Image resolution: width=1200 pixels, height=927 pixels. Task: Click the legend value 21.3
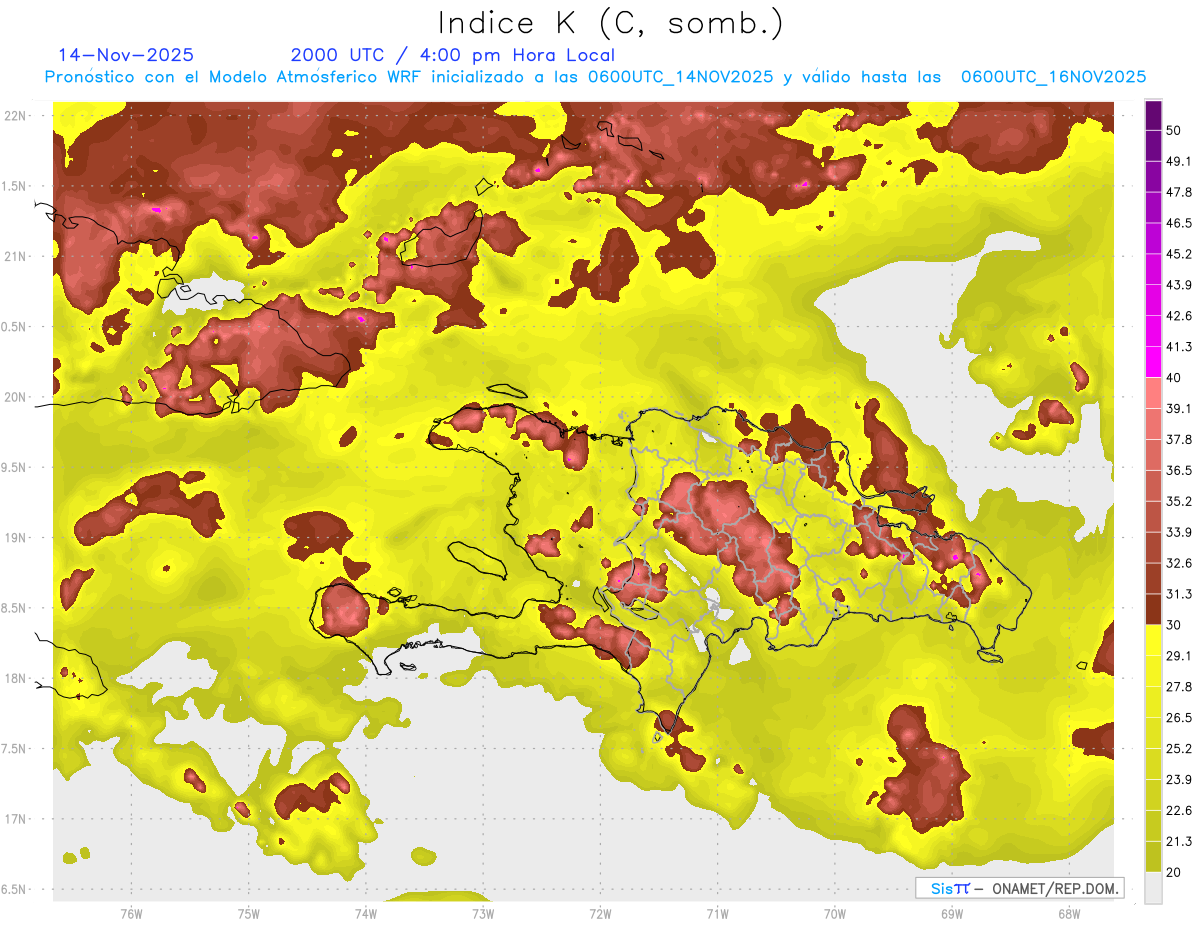[x=1179, y=841]
